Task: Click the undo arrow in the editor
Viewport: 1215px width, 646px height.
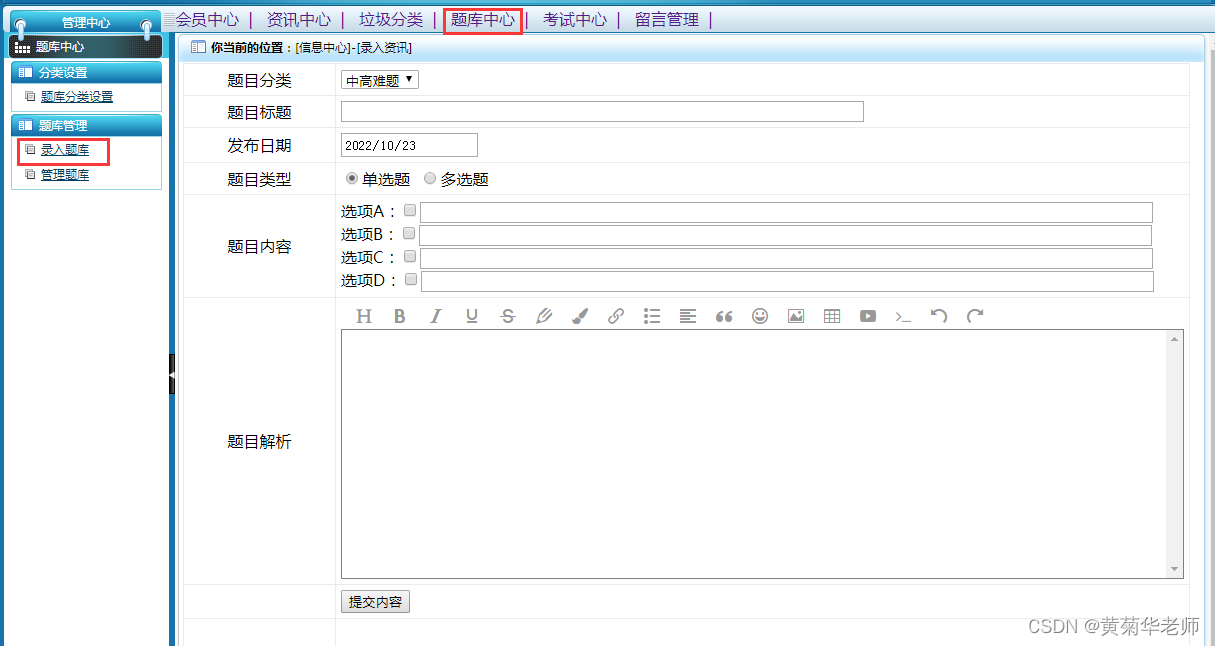Action: coord(939,316)
